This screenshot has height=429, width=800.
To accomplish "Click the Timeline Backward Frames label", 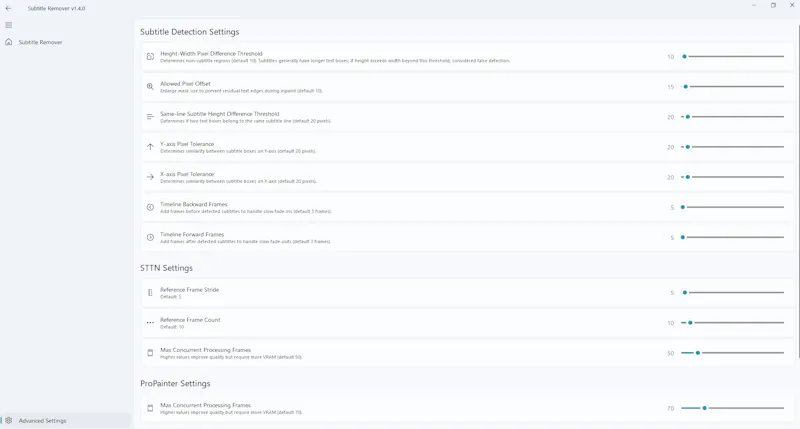I will pyautogui.click(x=193, y=204).
